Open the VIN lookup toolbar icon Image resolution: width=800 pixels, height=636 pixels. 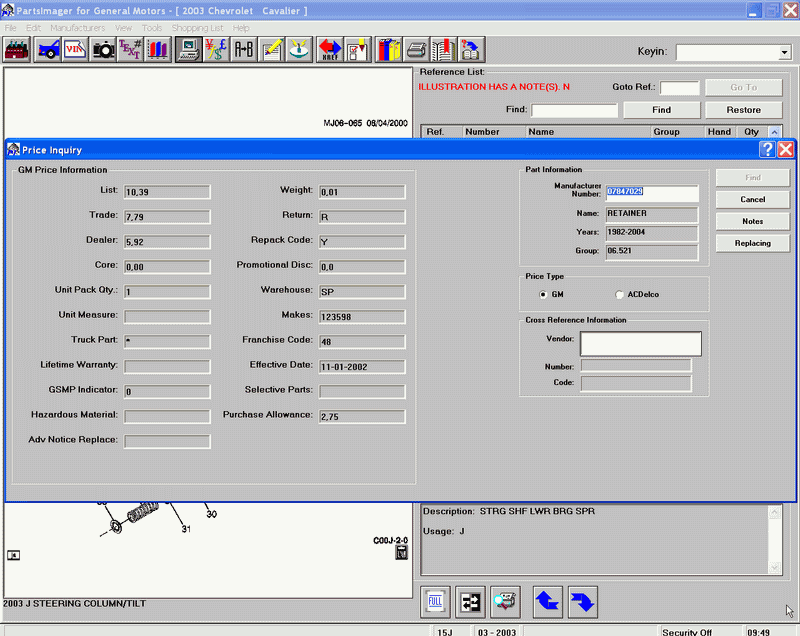pos(75,50)
